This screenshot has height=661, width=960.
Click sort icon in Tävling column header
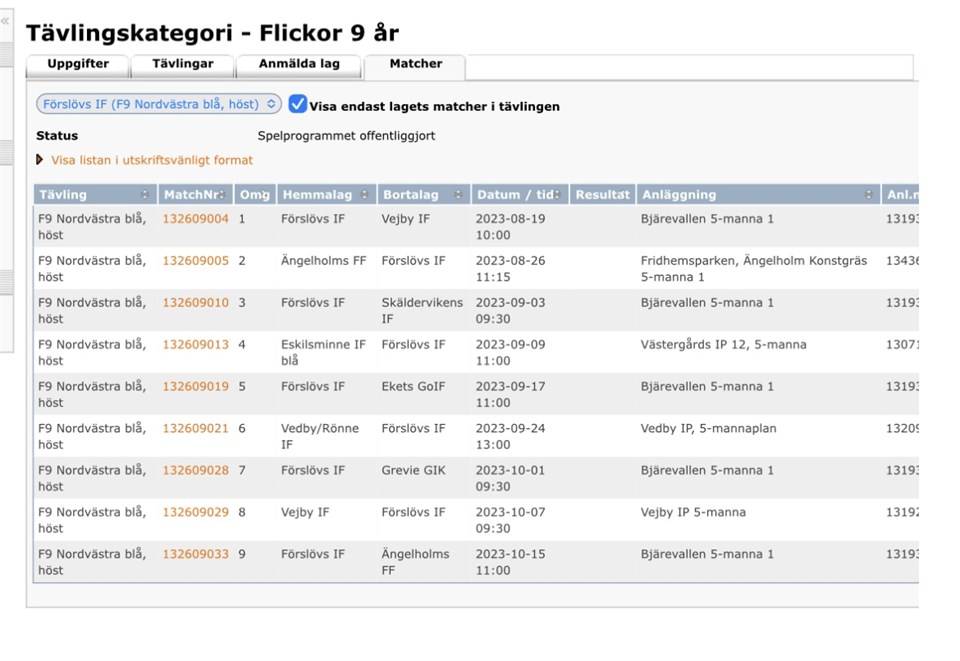pos(144,195)
